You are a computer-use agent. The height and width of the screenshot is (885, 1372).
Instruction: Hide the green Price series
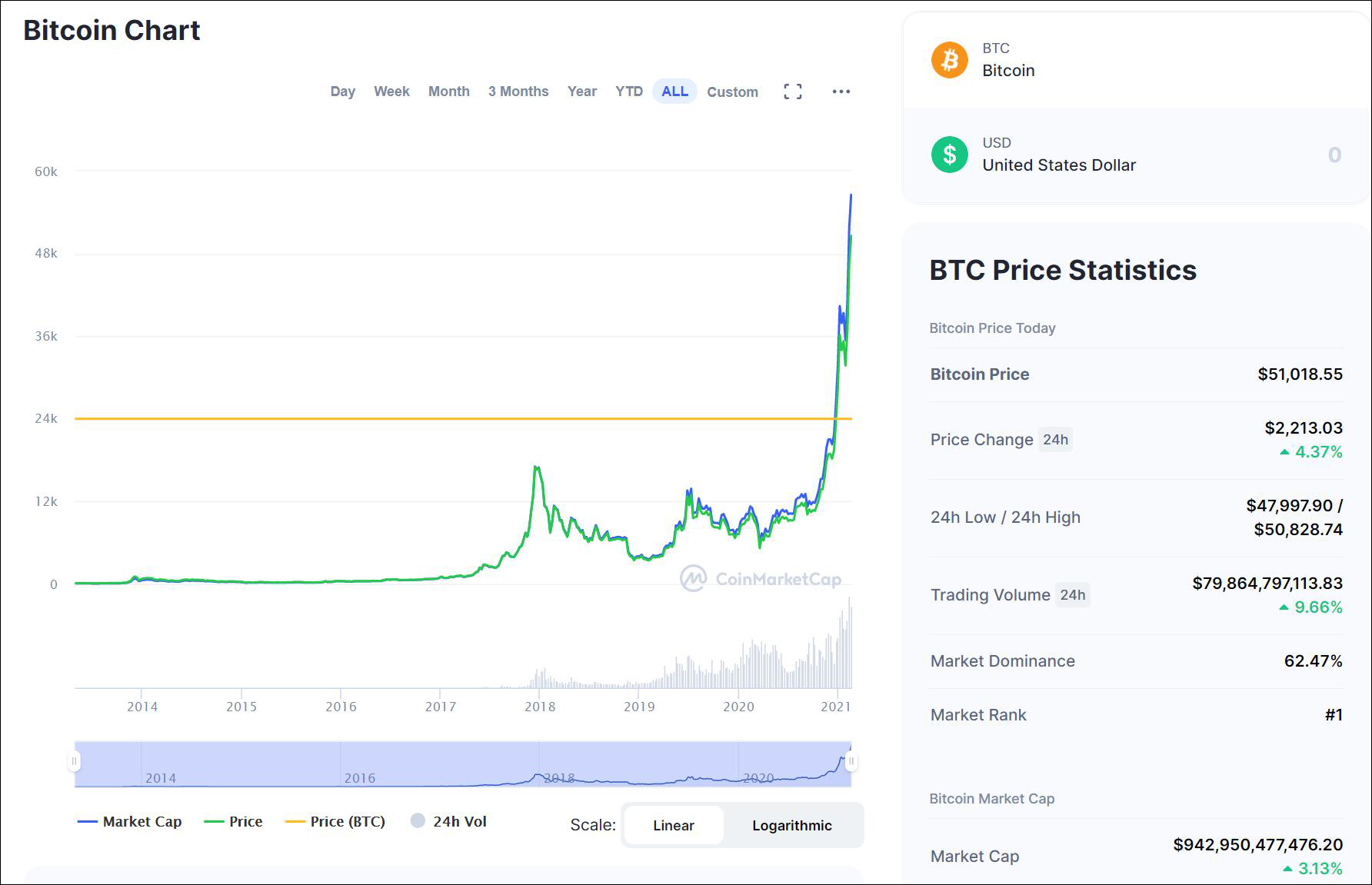pos(233,821)
